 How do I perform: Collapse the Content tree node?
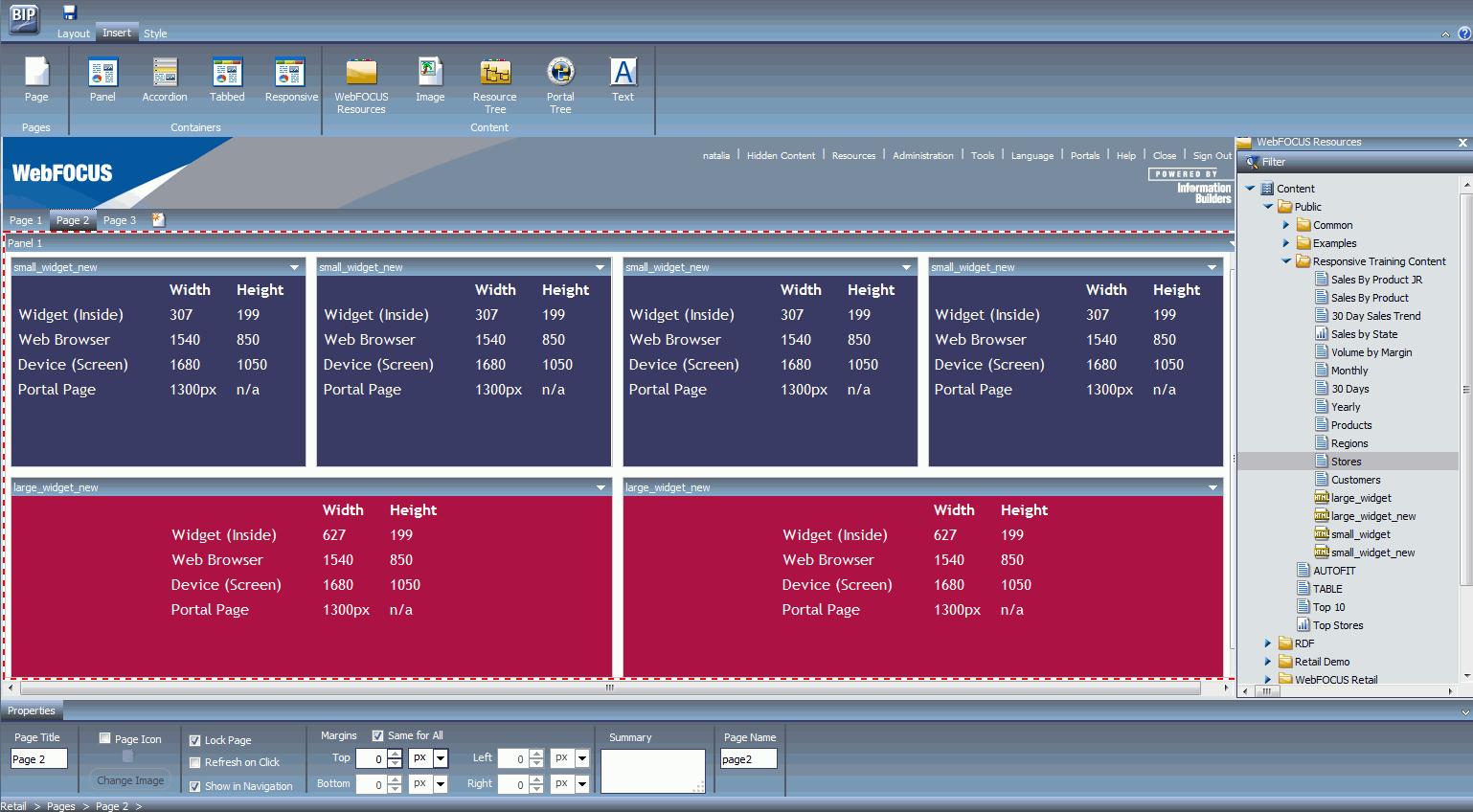pos(1250,189)
